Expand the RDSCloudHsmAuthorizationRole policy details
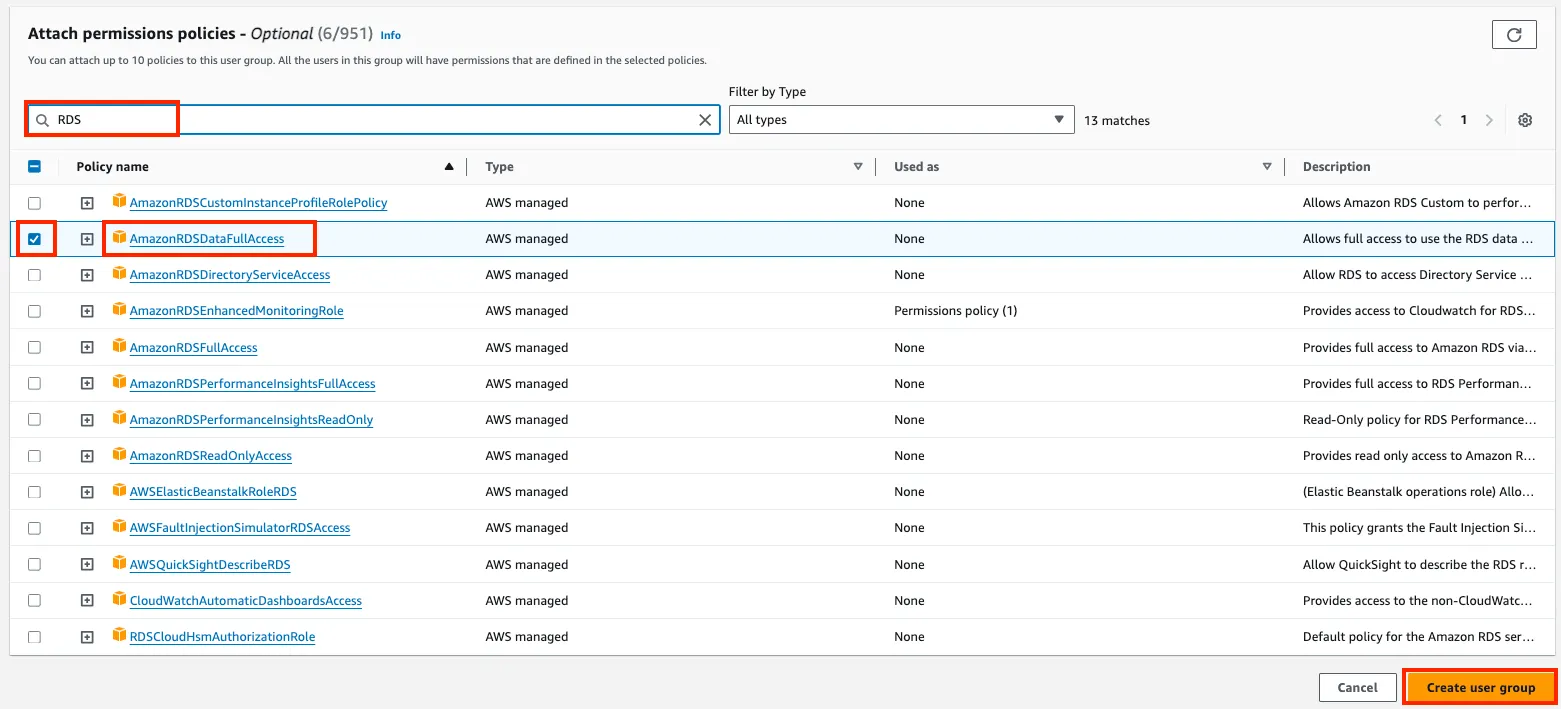Image resolution: width=1561 pixels, height=709 pixels. click(x=87, y=637)
